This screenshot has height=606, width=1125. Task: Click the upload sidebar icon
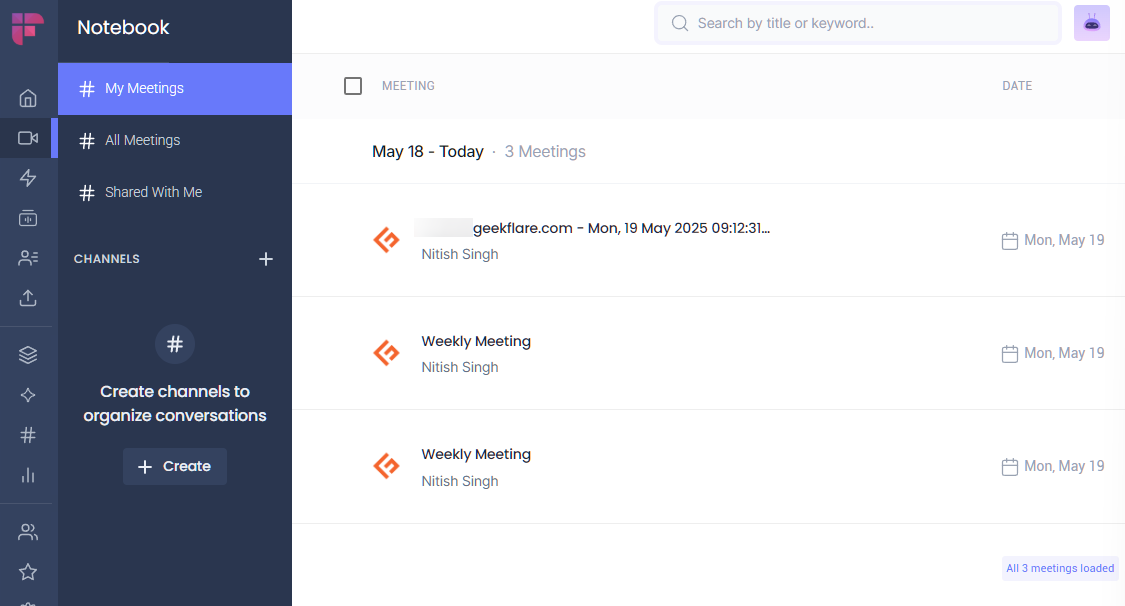28,298
